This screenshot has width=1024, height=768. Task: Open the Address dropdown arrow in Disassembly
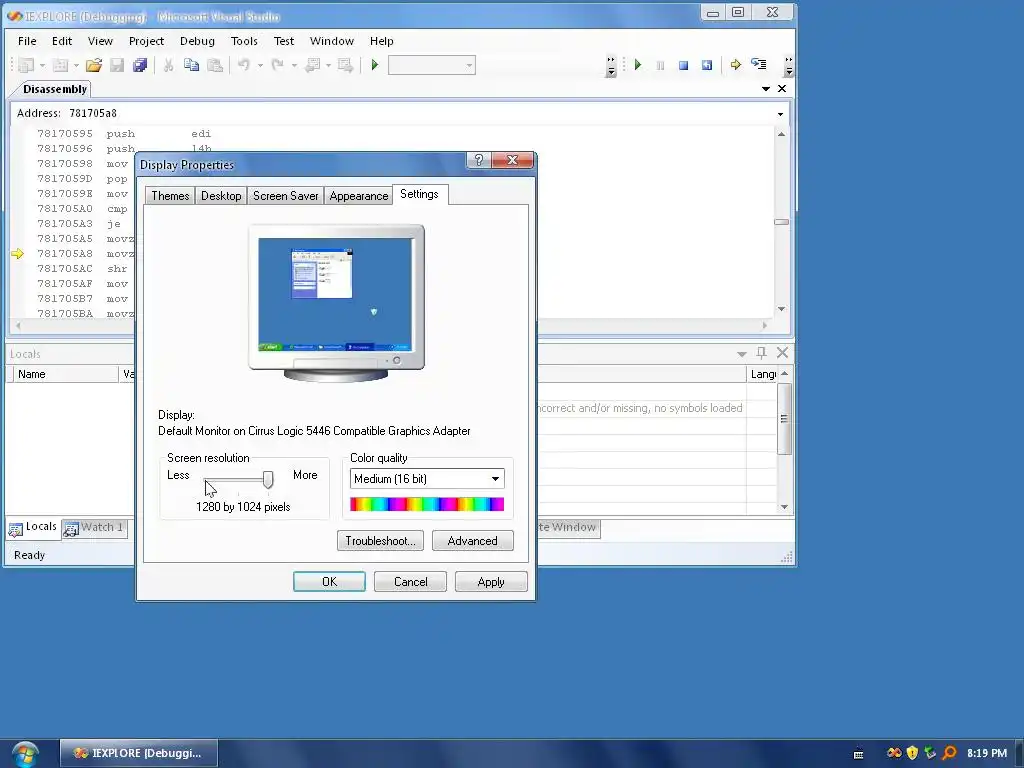[x=780, y=114]
